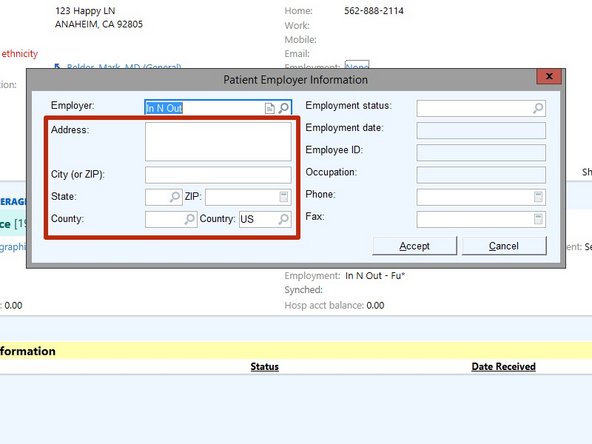Click the Hosp acct balance 0.00 value

(375, 305)
